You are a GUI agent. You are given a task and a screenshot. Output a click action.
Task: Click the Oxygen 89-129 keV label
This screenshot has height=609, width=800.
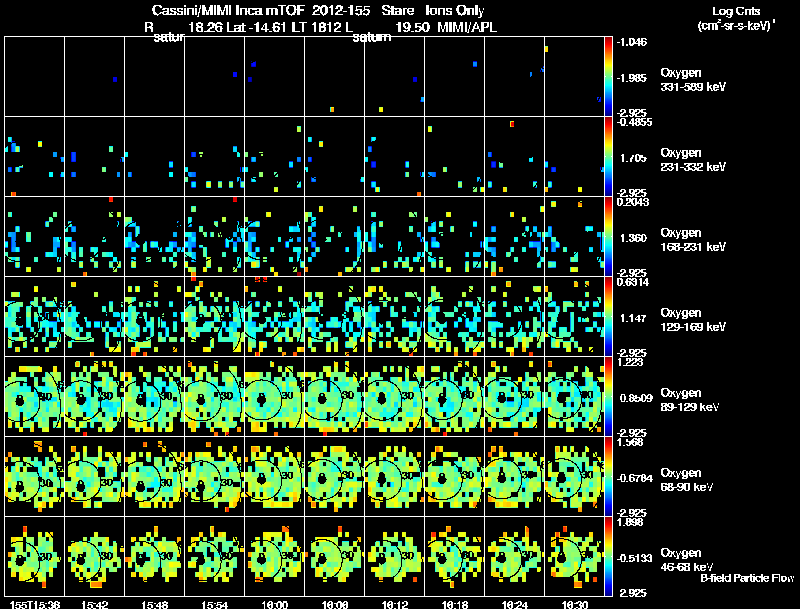point(690,400)
